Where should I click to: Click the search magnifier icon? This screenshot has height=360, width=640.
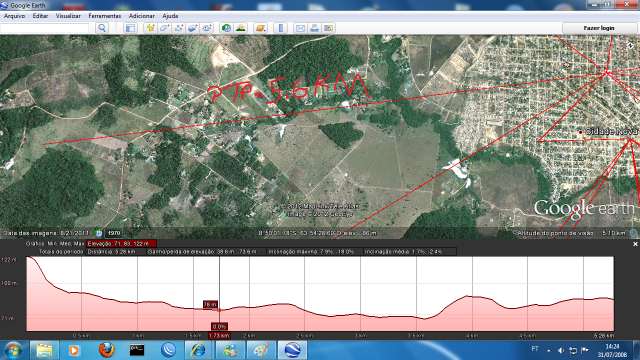[102, 28]
